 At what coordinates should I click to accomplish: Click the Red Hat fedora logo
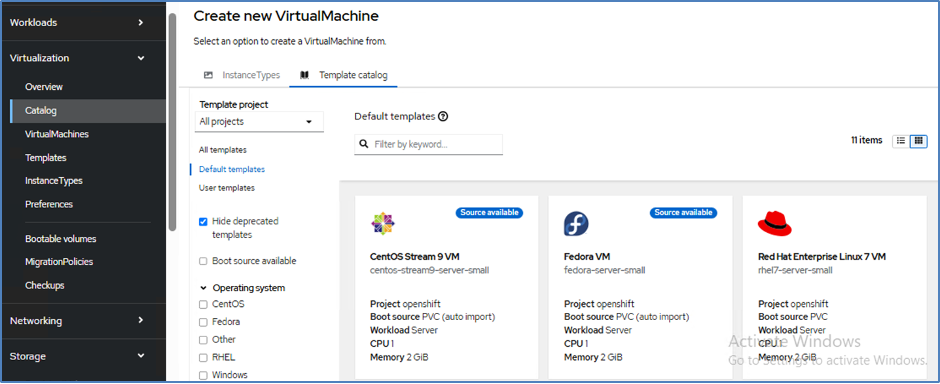(x=775, y=223)
